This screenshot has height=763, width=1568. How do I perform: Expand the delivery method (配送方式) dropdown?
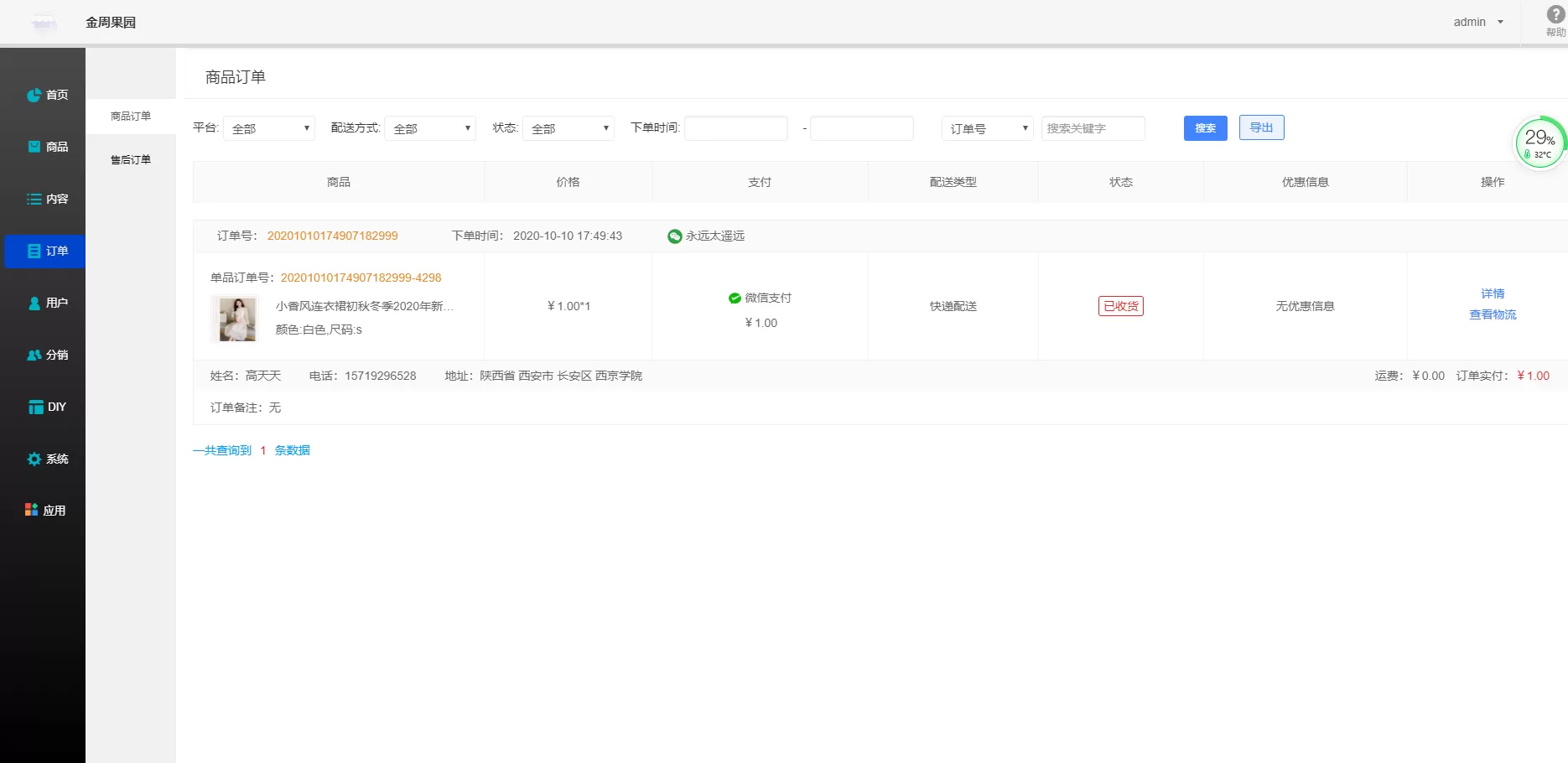[x=430, y=128]
